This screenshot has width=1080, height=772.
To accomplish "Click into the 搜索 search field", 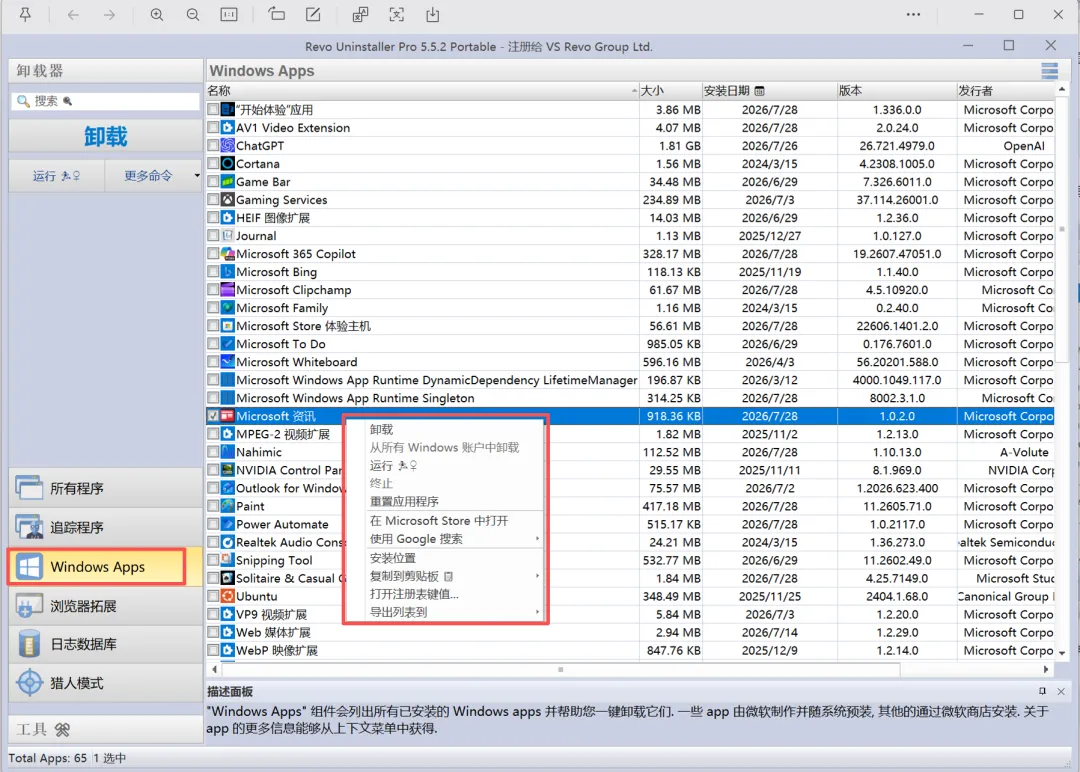I will click(x=105, y=101).
